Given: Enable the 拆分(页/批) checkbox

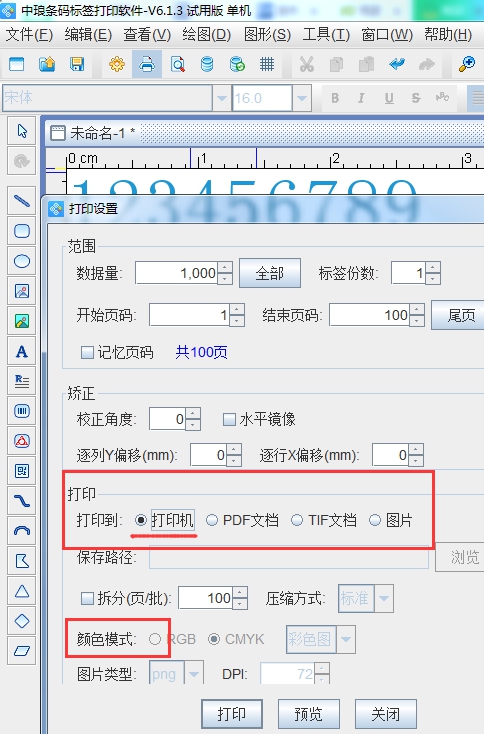Looking at the screenshot, I should [x=87, y=598].
